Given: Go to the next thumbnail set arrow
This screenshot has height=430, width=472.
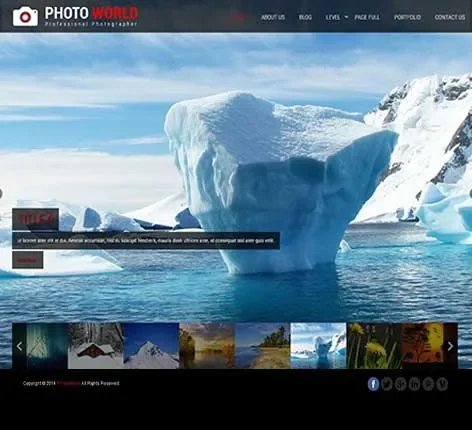Looking at the screenshot, I should (450, 346).
